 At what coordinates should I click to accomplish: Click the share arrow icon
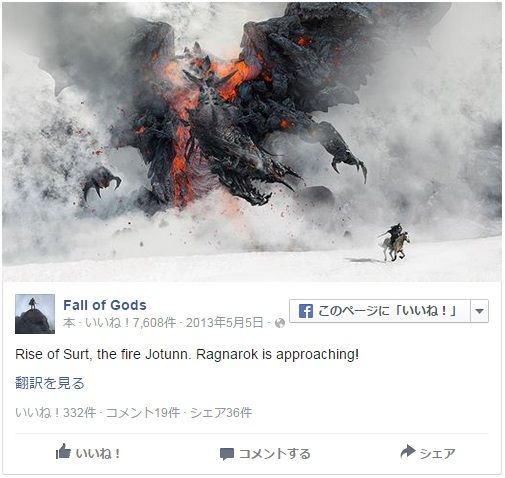pyautogui.click(x=408, y=452)
